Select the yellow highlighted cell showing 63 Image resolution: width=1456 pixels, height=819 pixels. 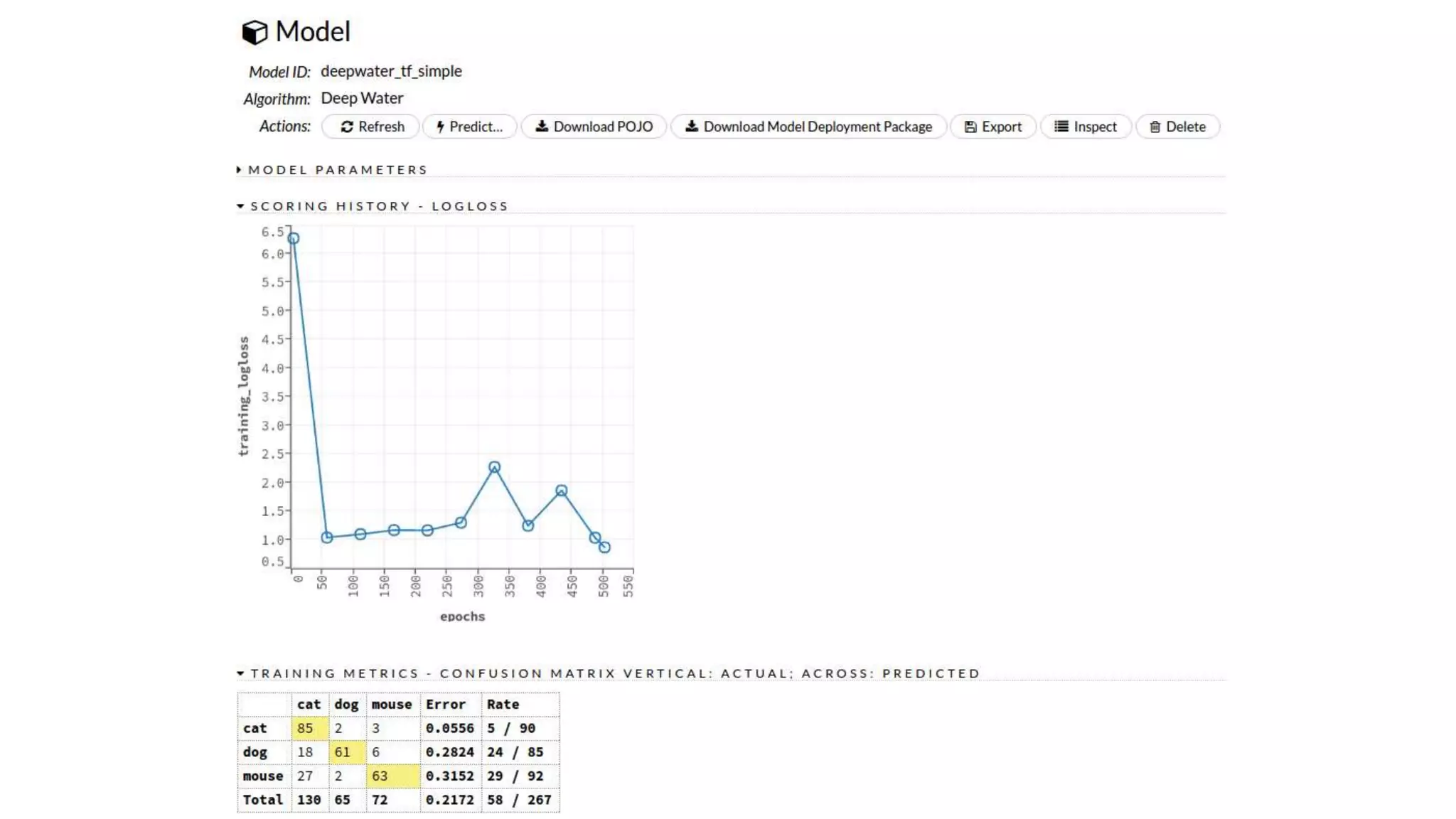[392, 776]
